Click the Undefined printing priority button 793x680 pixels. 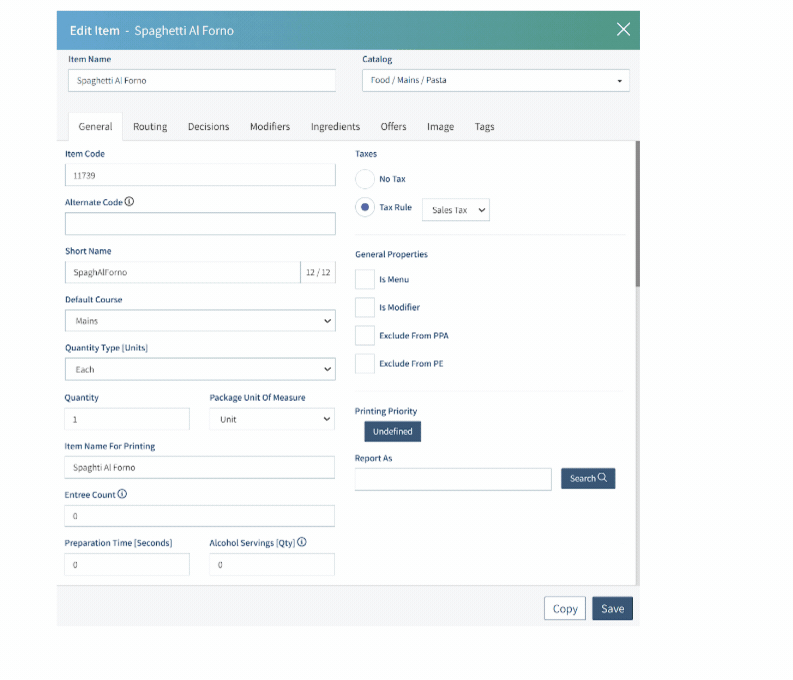[x=392, y=431]
